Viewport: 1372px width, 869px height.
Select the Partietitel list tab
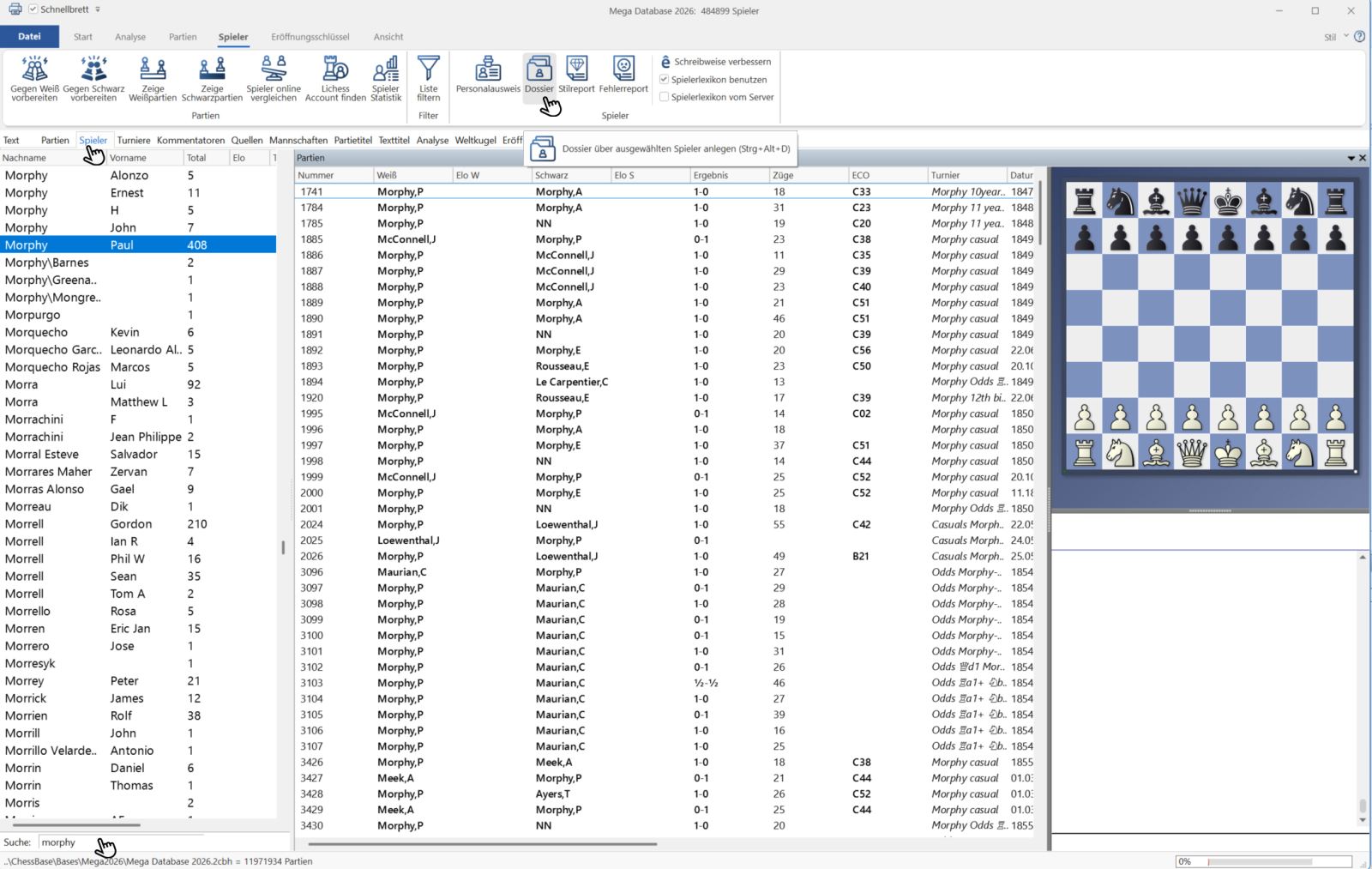tap(353, 140)
